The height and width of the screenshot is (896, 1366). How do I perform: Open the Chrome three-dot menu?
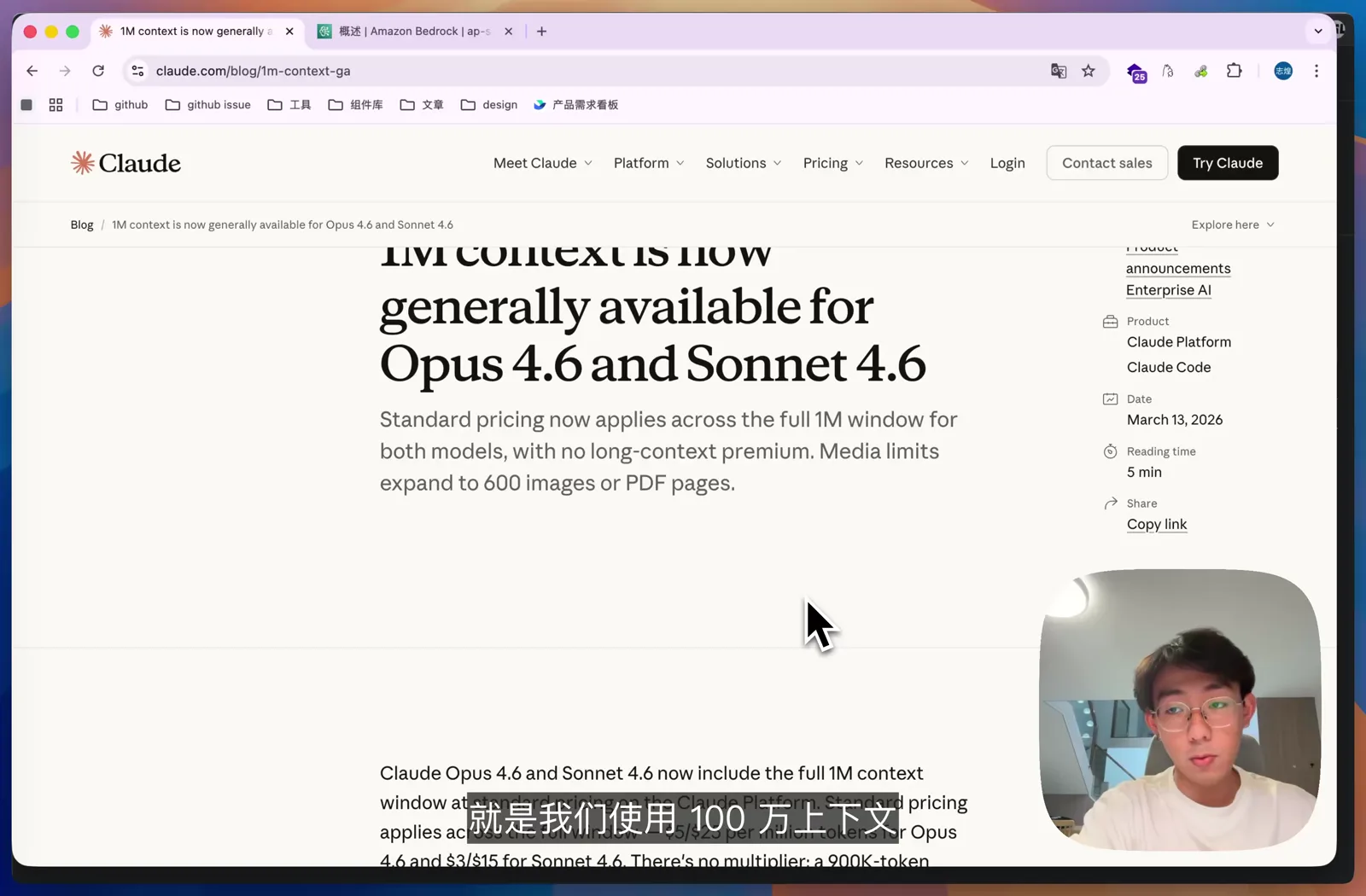pyautogui.click(x=1316, y=71)
